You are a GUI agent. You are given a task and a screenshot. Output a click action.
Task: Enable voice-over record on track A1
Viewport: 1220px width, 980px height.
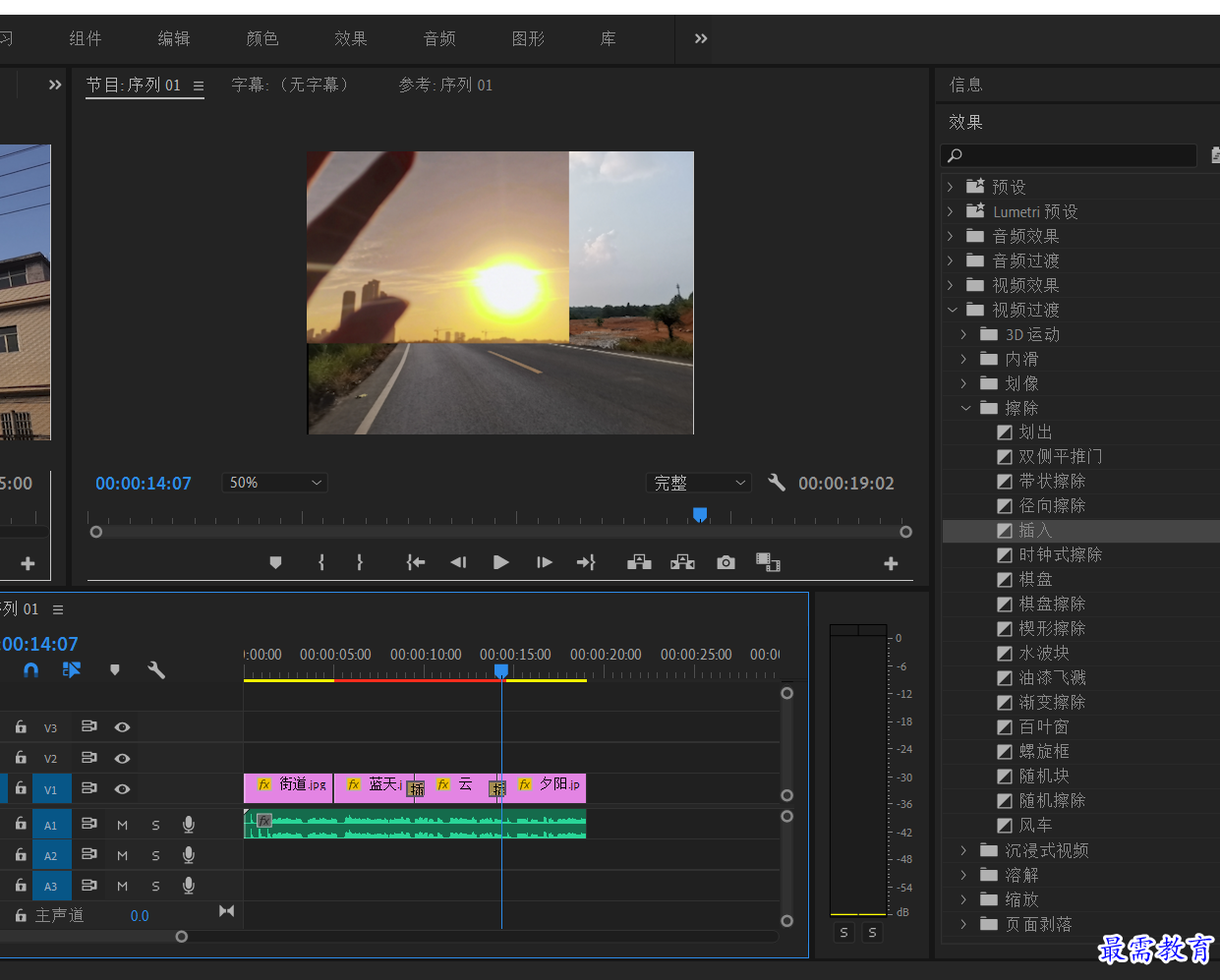[x=189, y=825]
